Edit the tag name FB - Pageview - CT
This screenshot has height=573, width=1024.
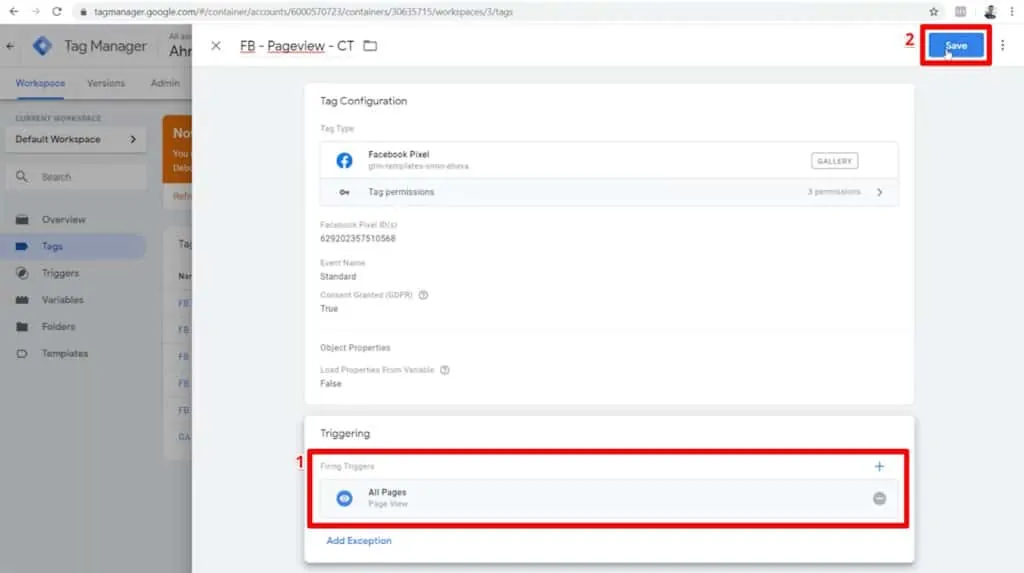[x=296, y=46]
